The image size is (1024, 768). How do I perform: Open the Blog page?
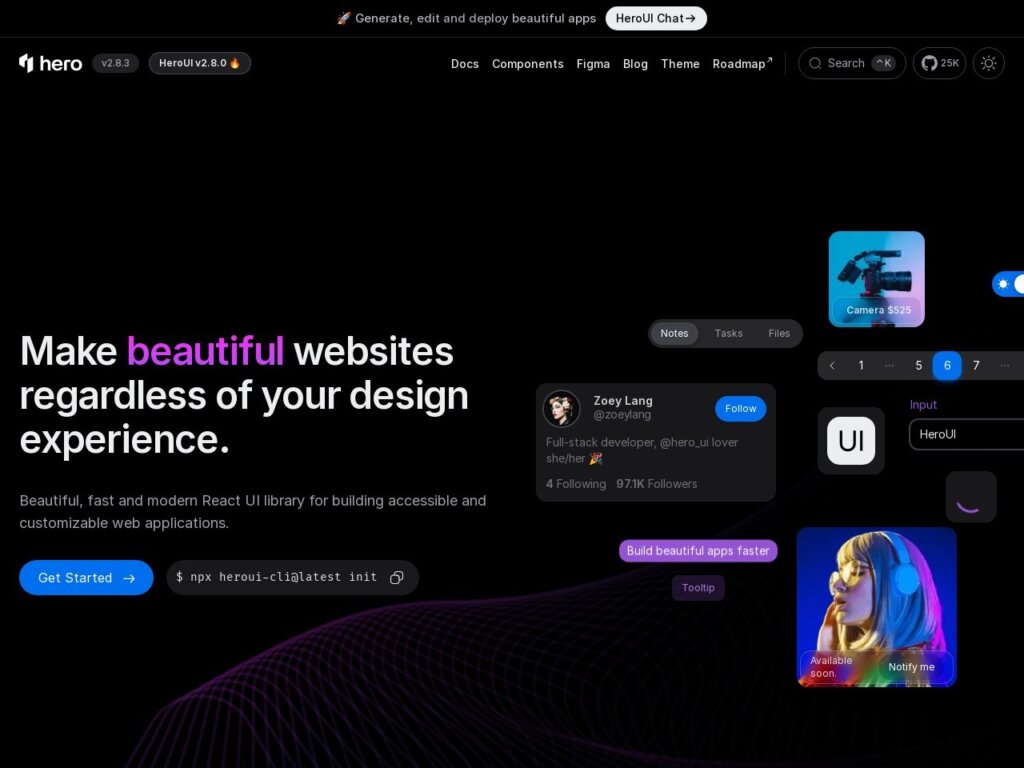point(635,64)
